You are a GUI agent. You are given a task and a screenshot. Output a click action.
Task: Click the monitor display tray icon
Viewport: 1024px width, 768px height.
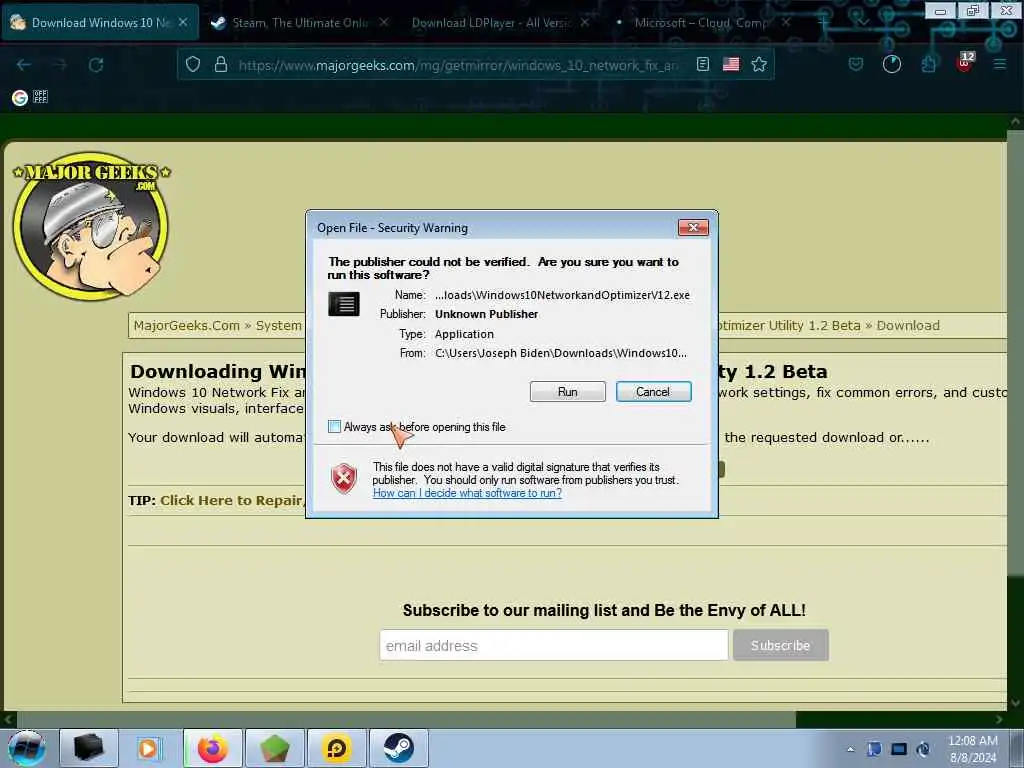point(899,749)
